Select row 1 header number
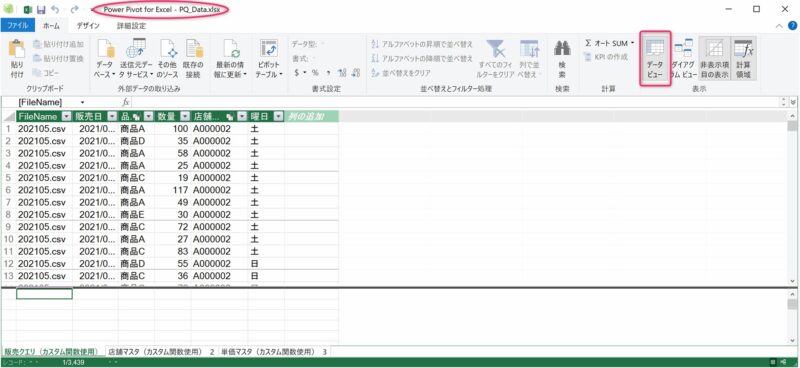This screenshot has height=368, width=800. [8, 129]
